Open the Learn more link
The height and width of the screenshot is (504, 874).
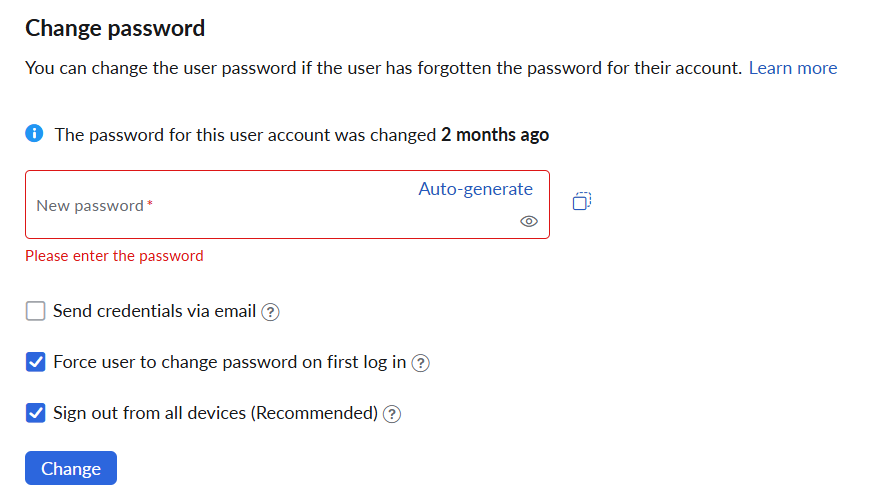[793, 68]
